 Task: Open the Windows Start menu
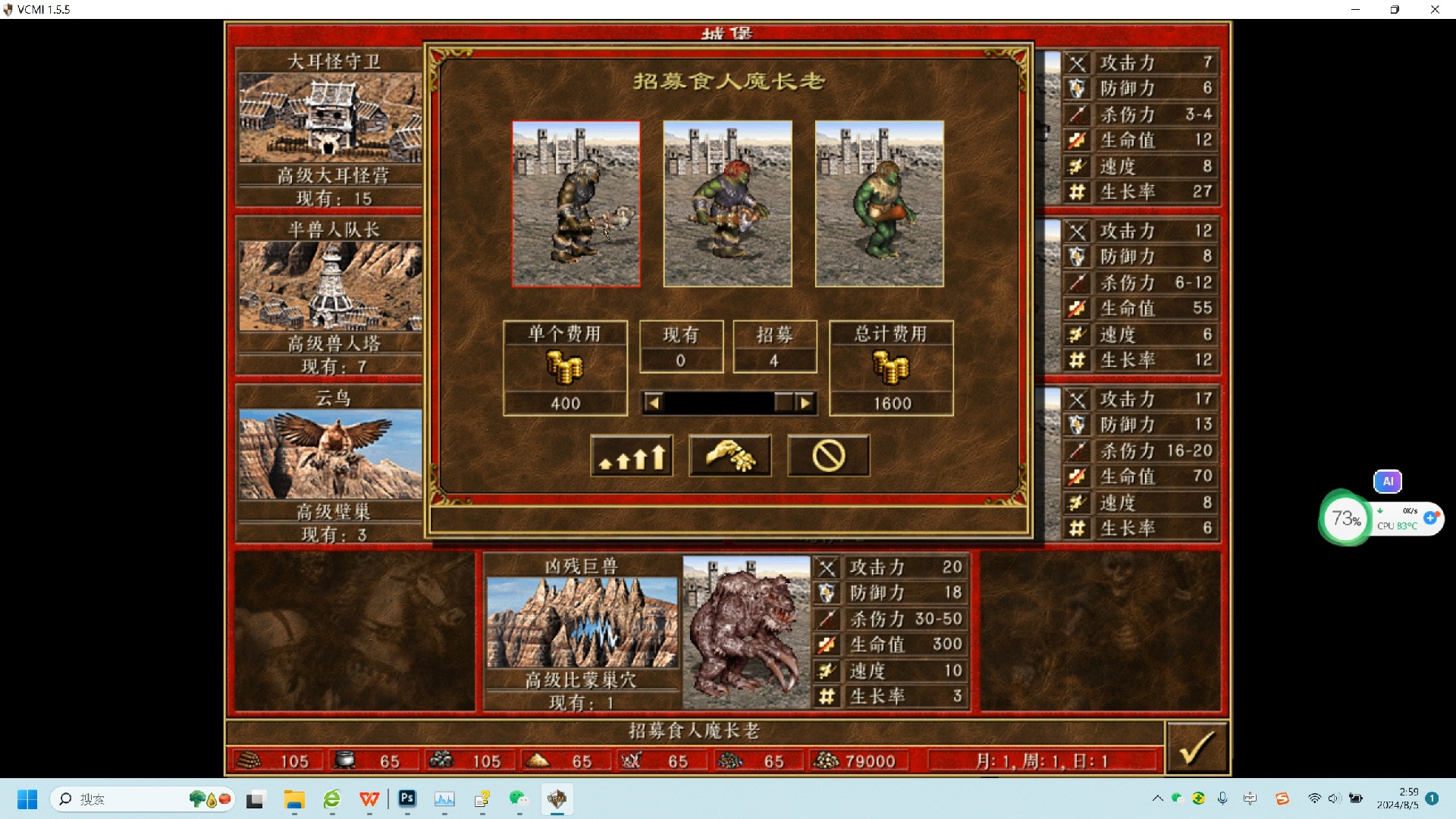point(27,799)
